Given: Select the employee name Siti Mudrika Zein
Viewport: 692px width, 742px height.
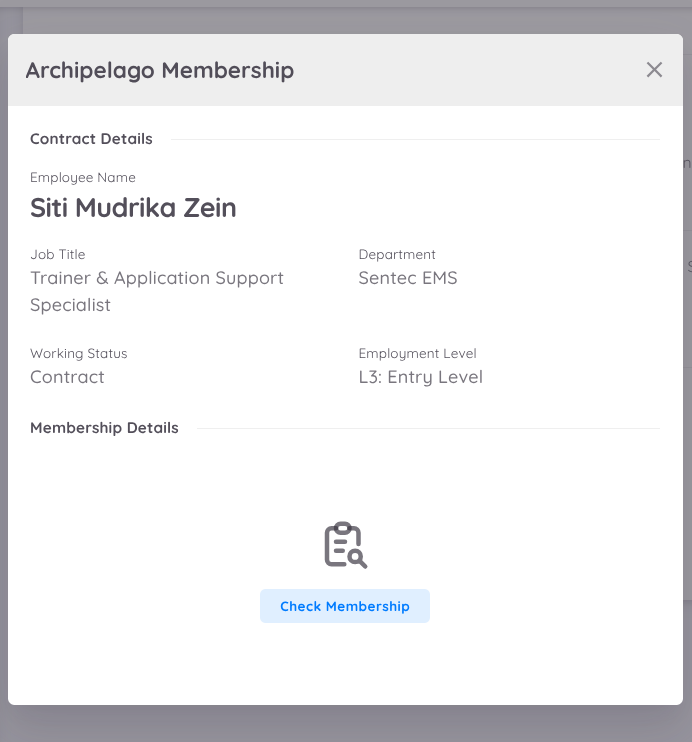Looking at the screenshot, I should point(133,208).
